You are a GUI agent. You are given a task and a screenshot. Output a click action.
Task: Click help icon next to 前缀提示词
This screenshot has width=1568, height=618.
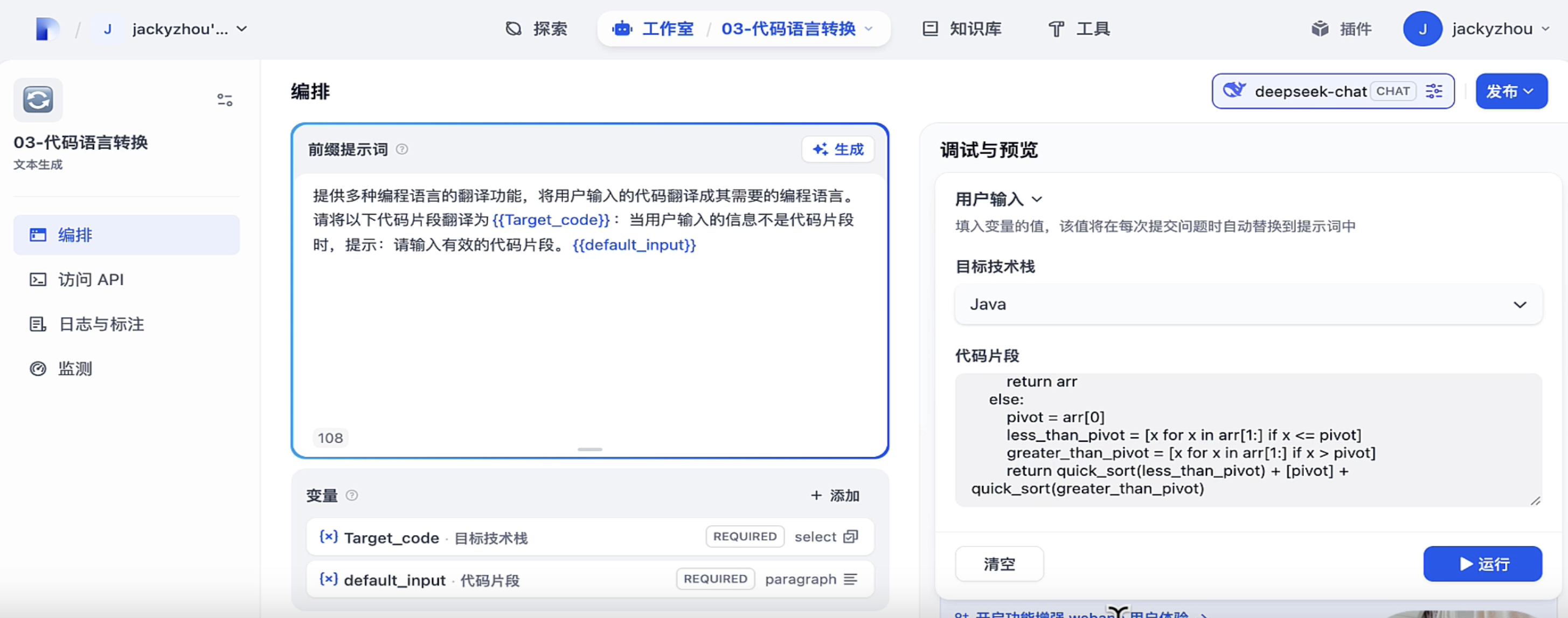click(402, 149)
